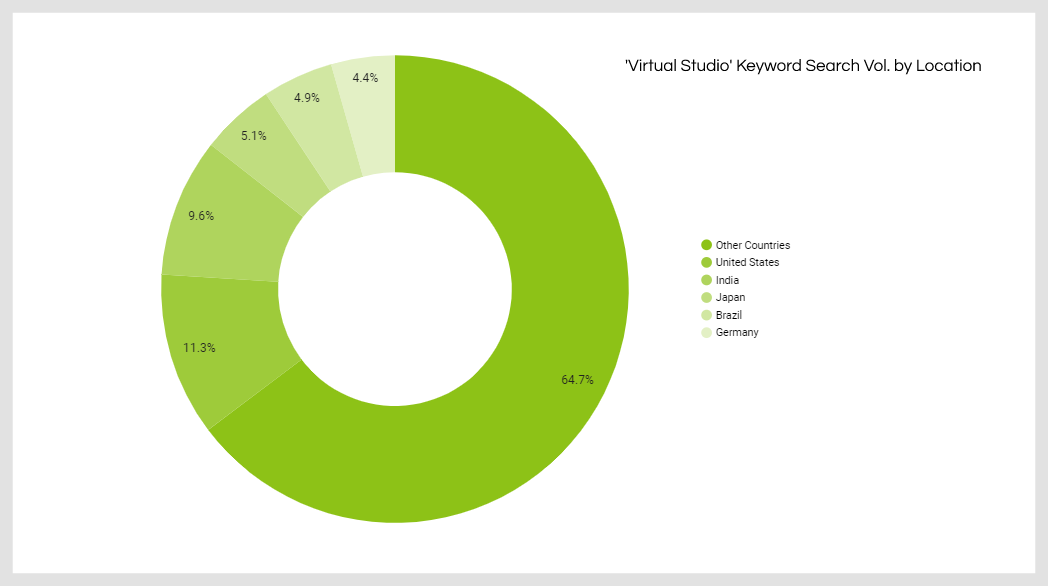Click the Japan legend color dot

click(x=706, y=298)
